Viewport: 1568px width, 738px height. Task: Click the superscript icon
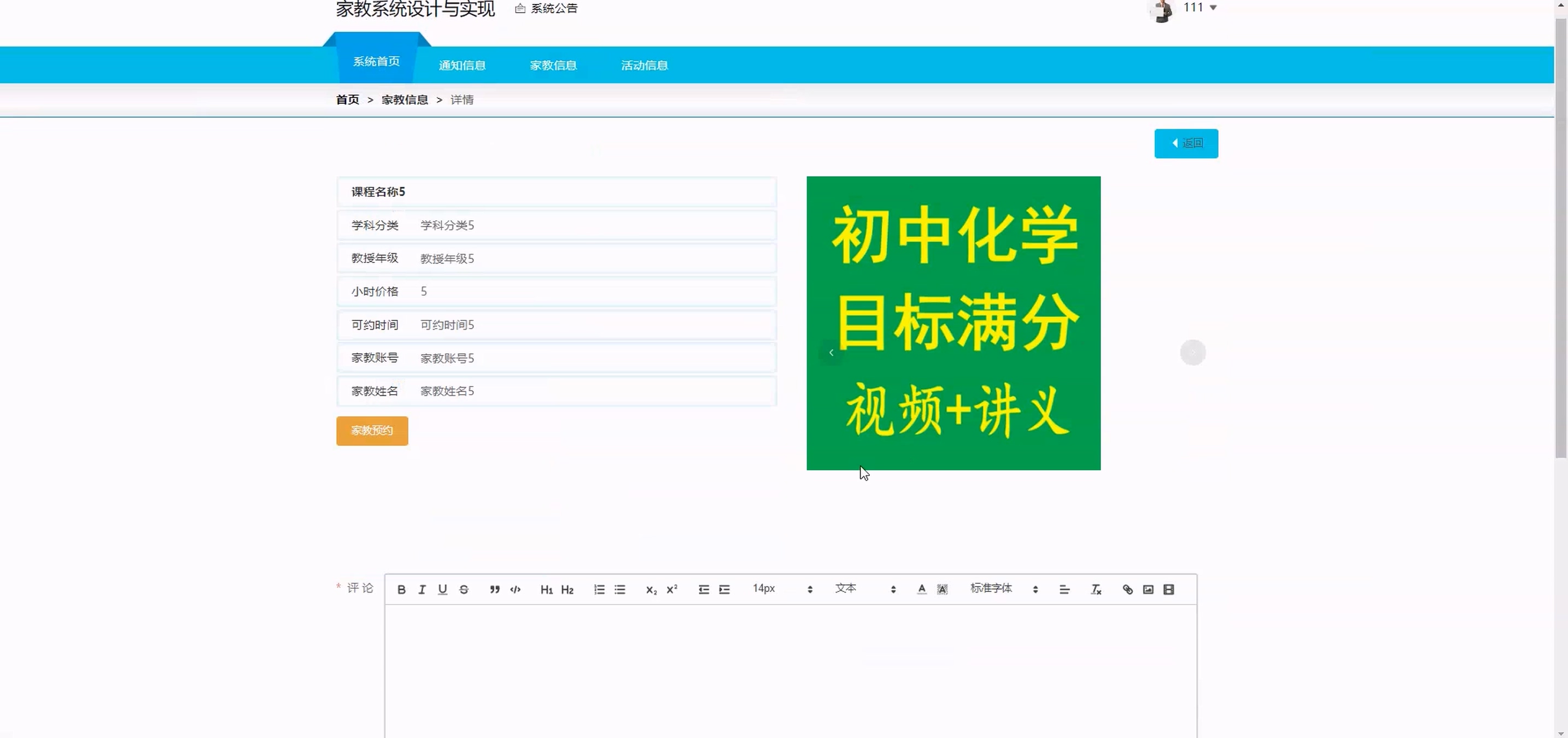point(672,589)
